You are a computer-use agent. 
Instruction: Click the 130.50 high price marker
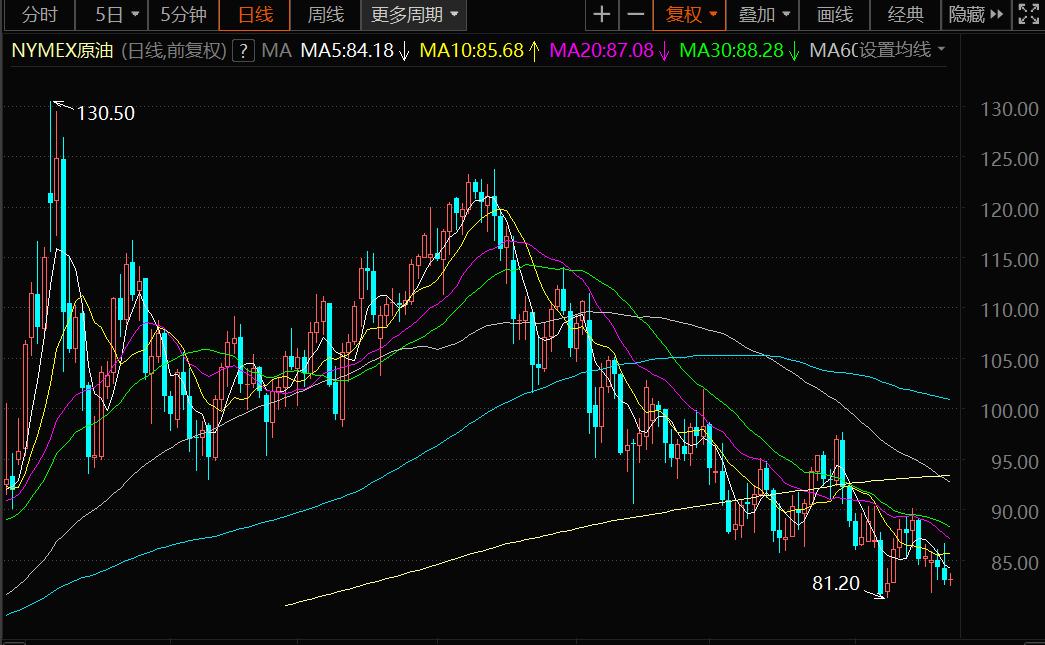105,113
